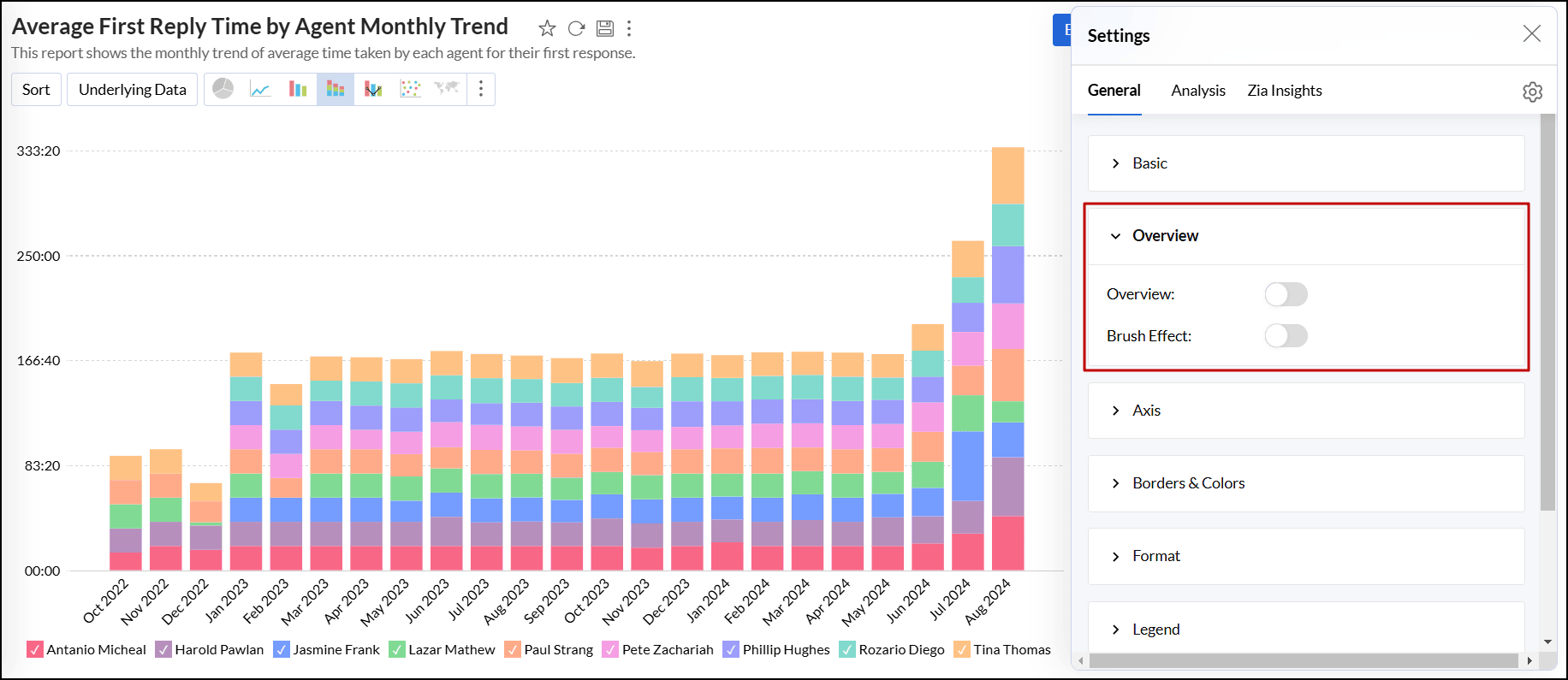The image size is (1568, 680).
Task: Switch to the Zia Insights tab
Action: pos(1284,91)
